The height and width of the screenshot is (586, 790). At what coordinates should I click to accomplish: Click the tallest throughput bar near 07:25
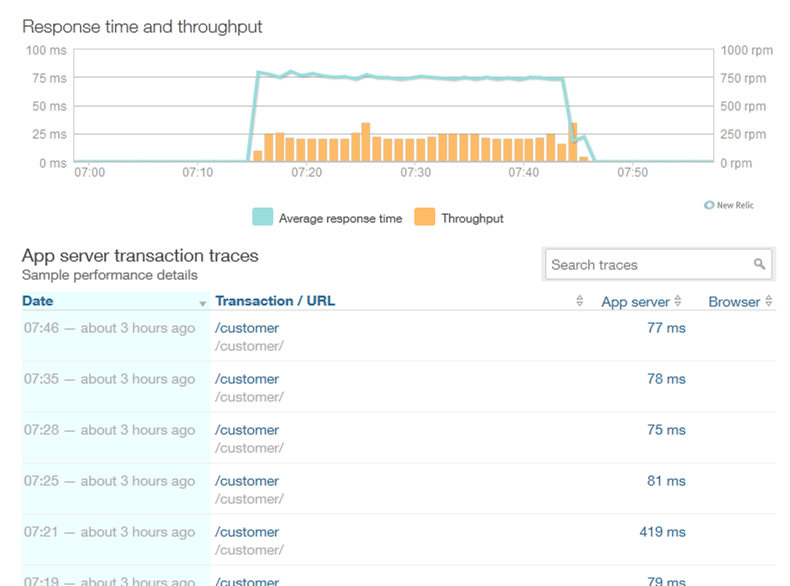pyautogui.click(x=365, y=142)
